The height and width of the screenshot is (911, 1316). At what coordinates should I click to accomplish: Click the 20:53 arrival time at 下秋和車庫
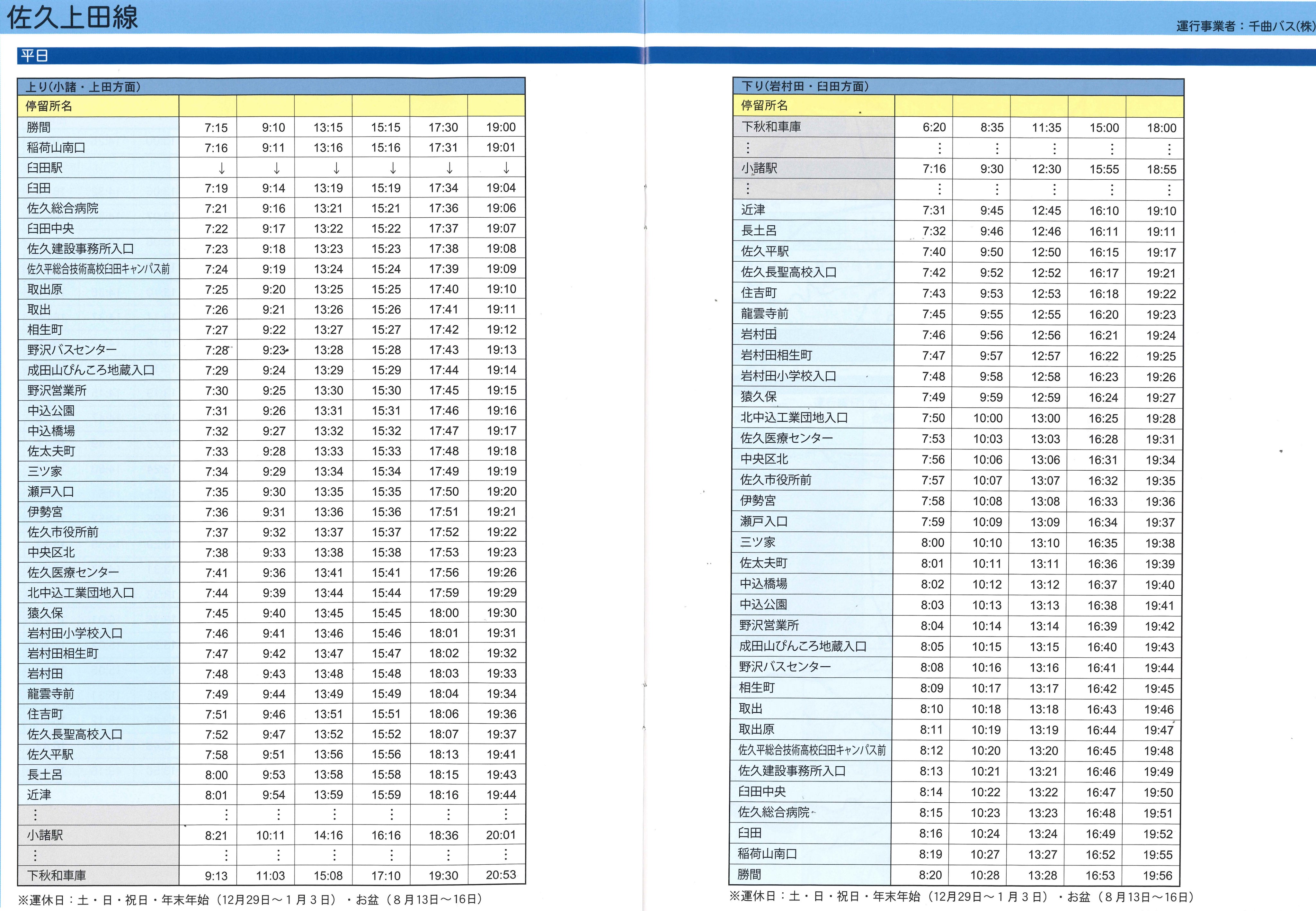pos(501,875)
